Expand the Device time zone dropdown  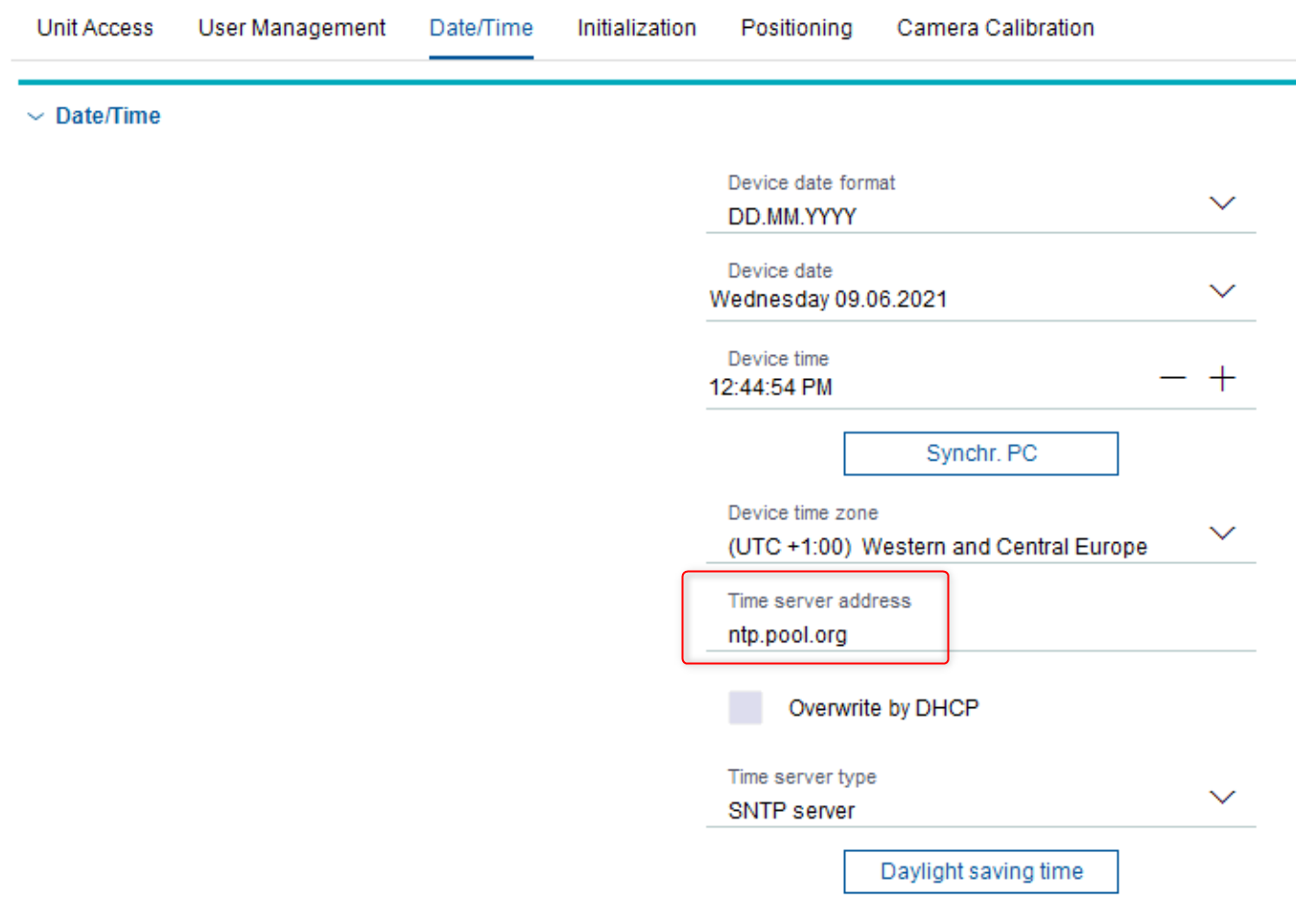pyautogui.click(x=1221, y=533)
